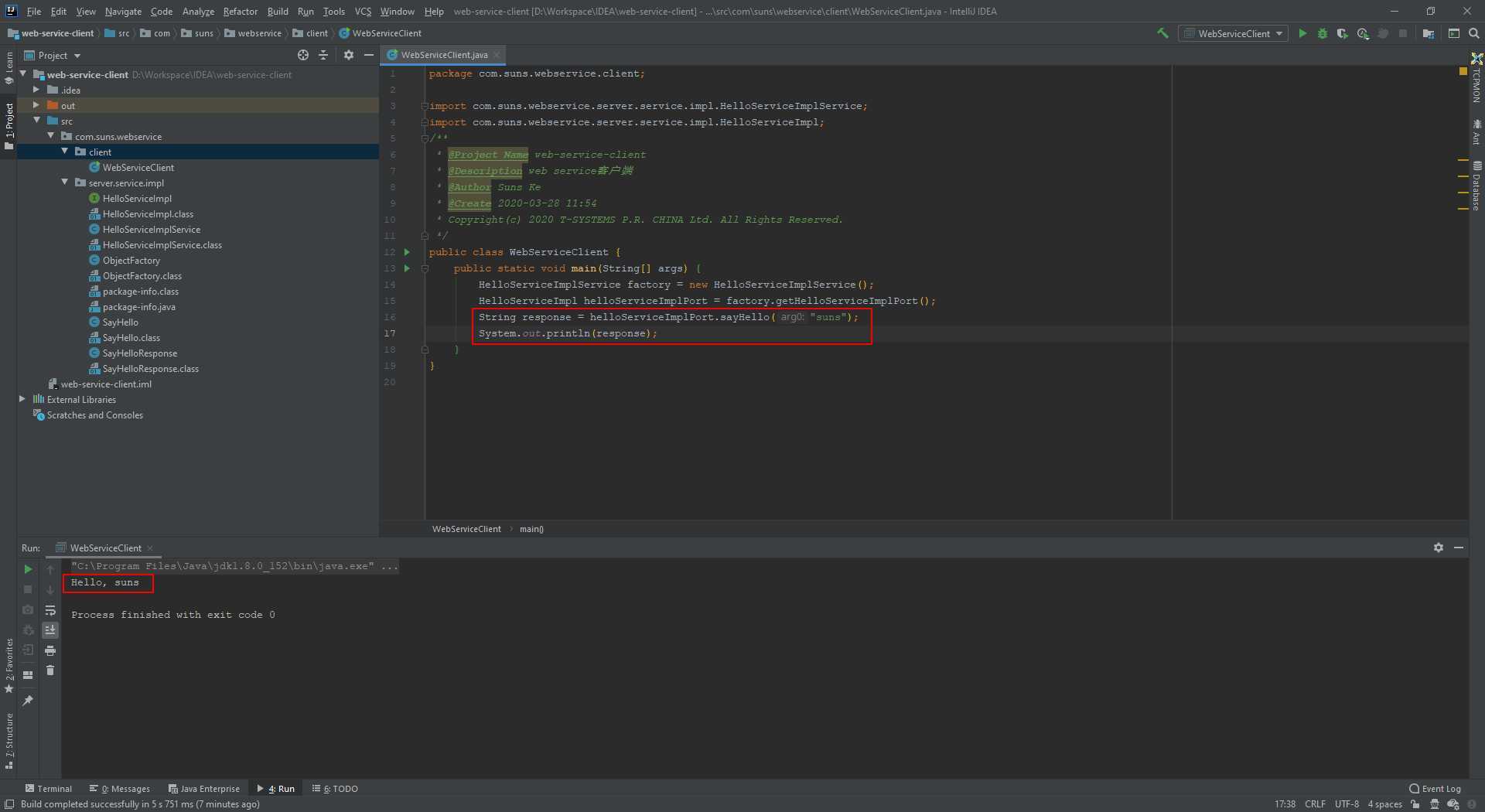Select ObjectFactory class in project tree
The image size is (1485, 812).
[x=131, y=261]
